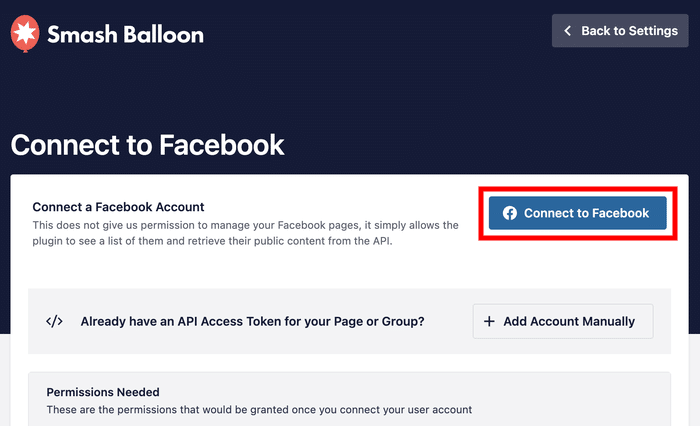Click the code brackets icon
Screen dimensions: 700x426
(55, 321)
